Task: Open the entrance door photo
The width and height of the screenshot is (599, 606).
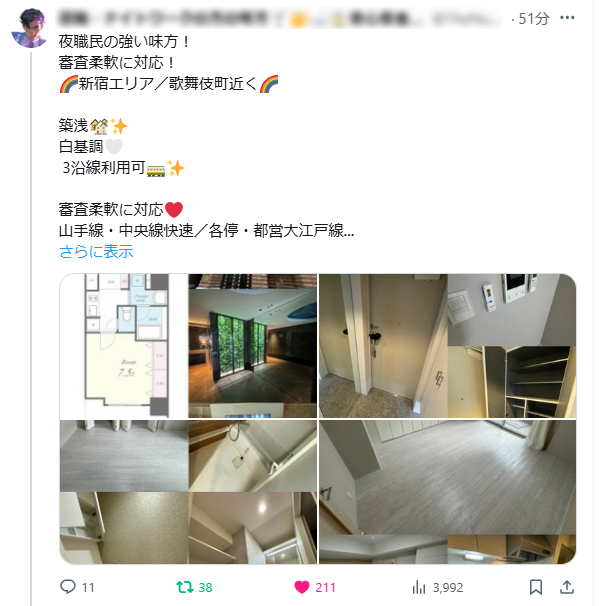Action: pos(383,346)
